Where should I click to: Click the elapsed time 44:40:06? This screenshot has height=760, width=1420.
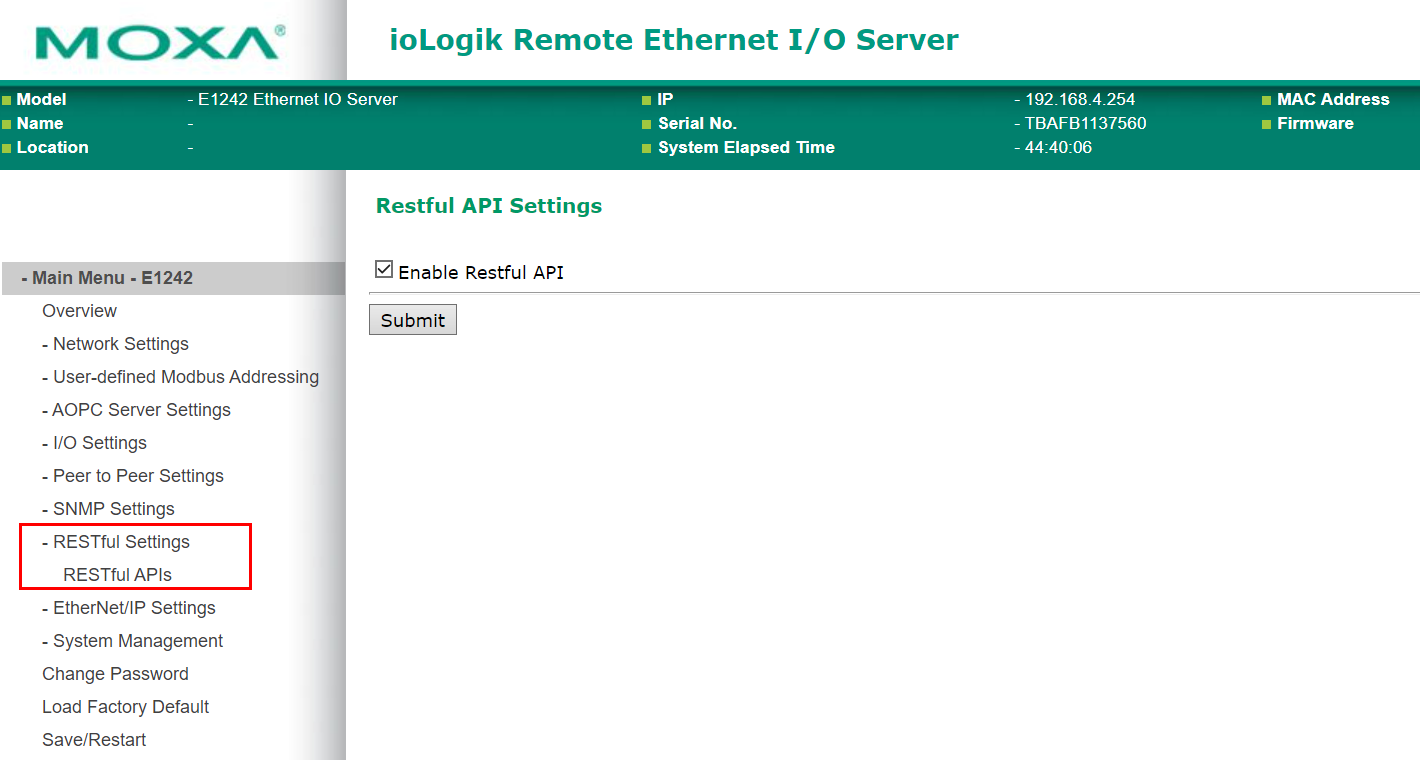pos(1058,148)
